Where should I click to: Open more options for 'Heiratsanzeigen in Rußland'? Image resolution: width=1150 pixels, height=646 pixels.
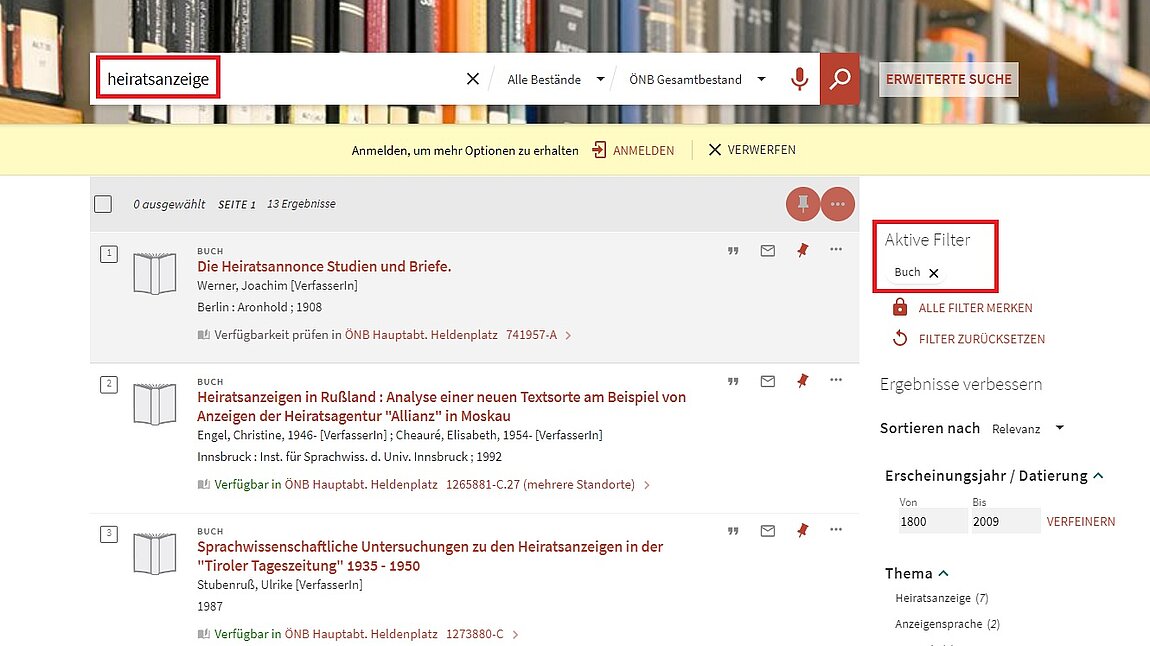pyautogui.click(x=836, y=380)
